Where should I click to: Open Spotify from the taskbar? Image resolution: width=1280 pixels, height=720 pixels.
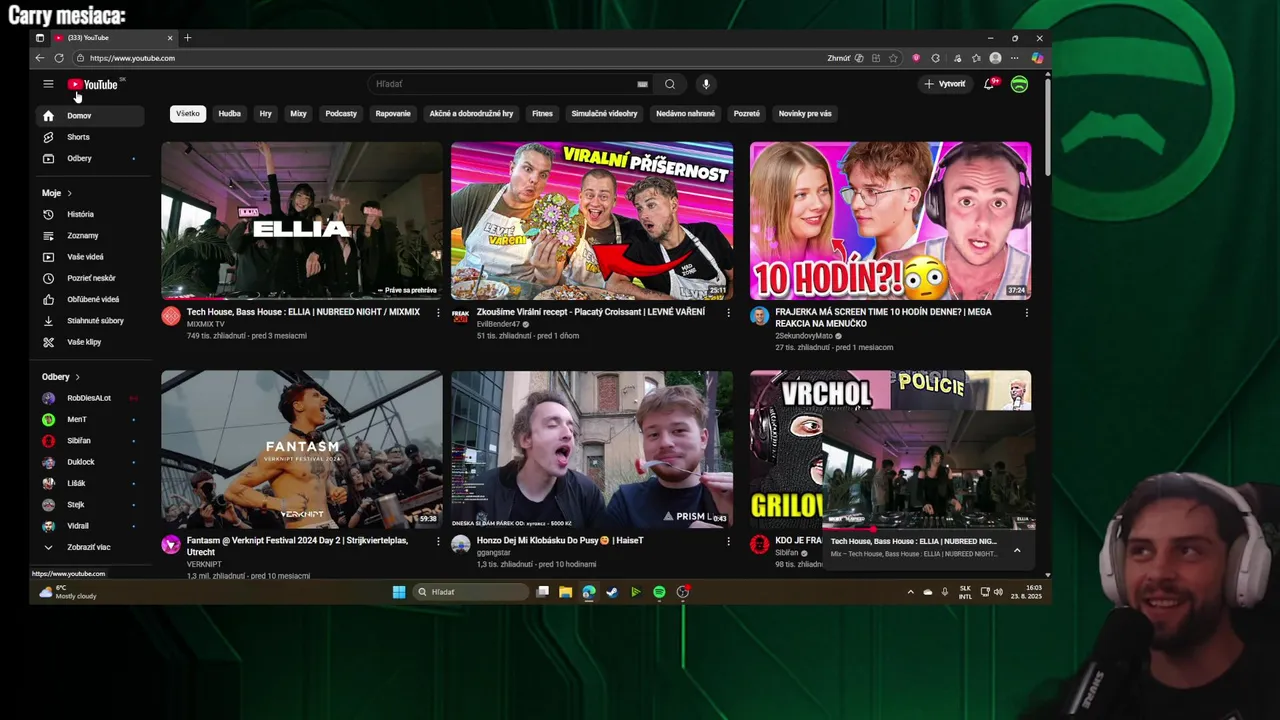coord(659,592)
